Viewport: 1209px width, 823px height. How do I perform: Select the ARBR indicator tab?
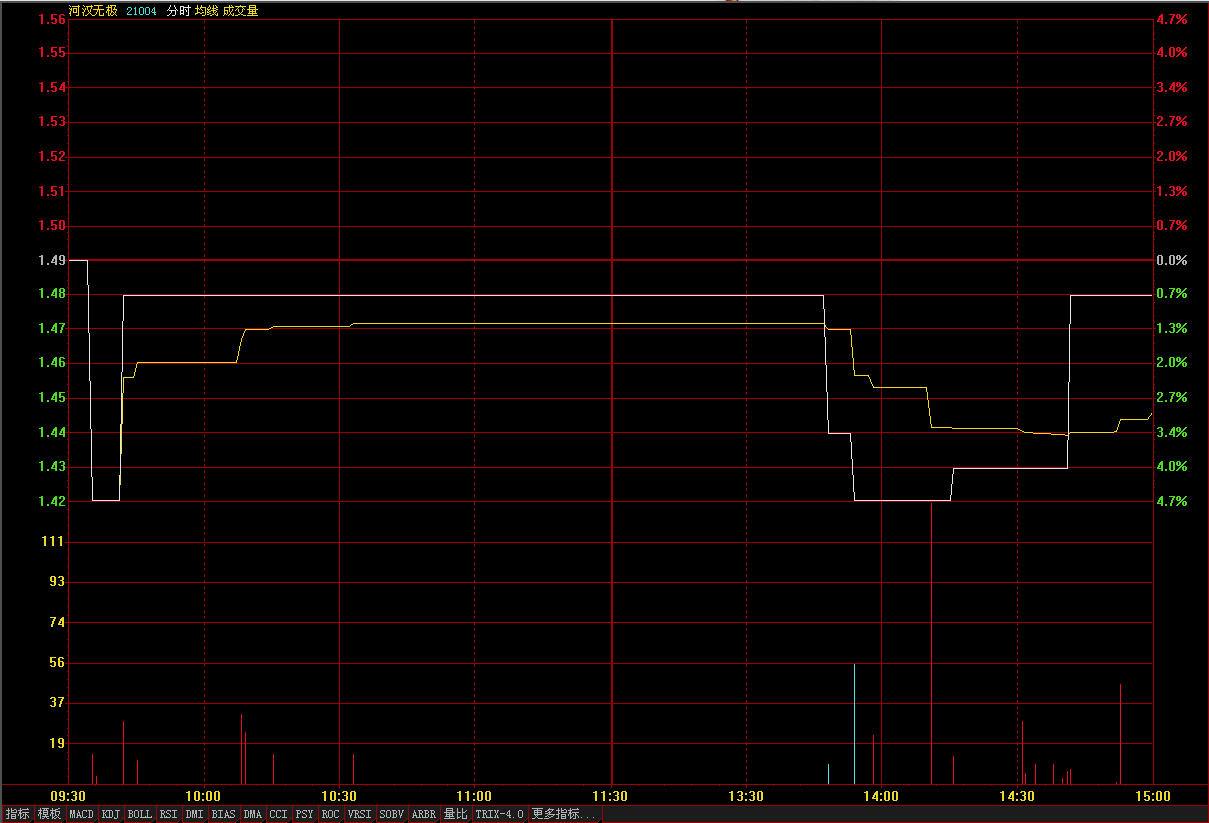[x=424, y=814]
